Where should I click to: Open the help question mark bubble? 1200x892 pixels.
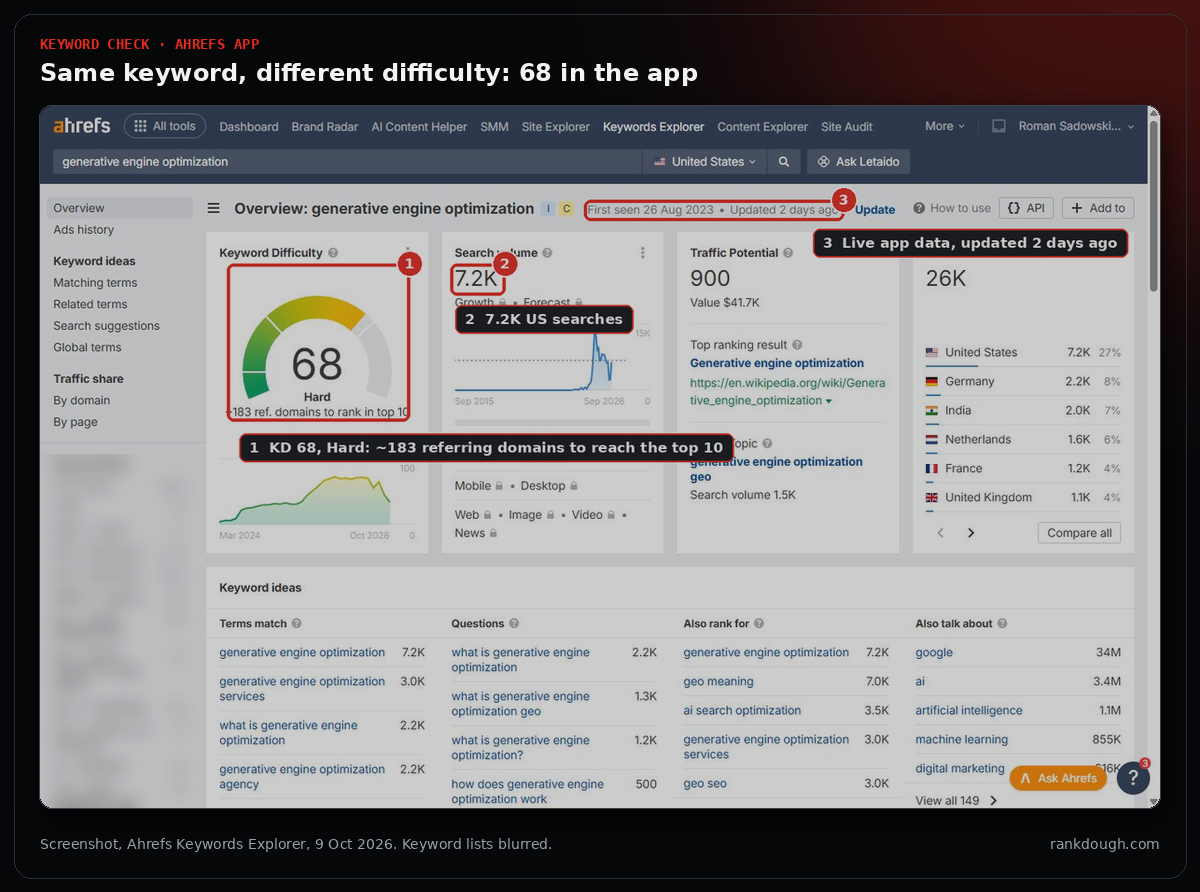coord(1133,778)
